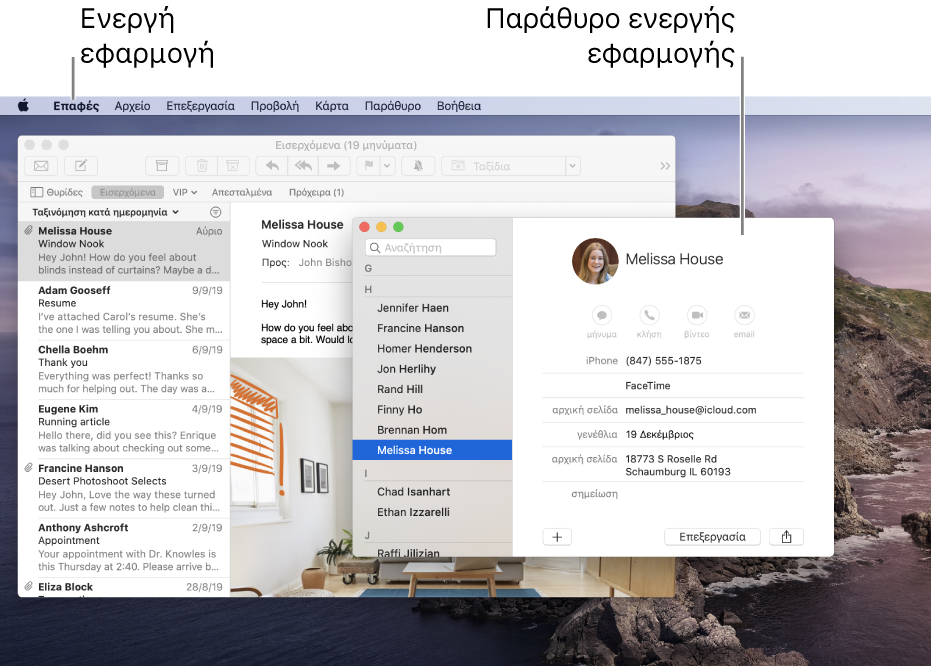Send message to Melissa House via μήνυμα icon

(601, 315)
